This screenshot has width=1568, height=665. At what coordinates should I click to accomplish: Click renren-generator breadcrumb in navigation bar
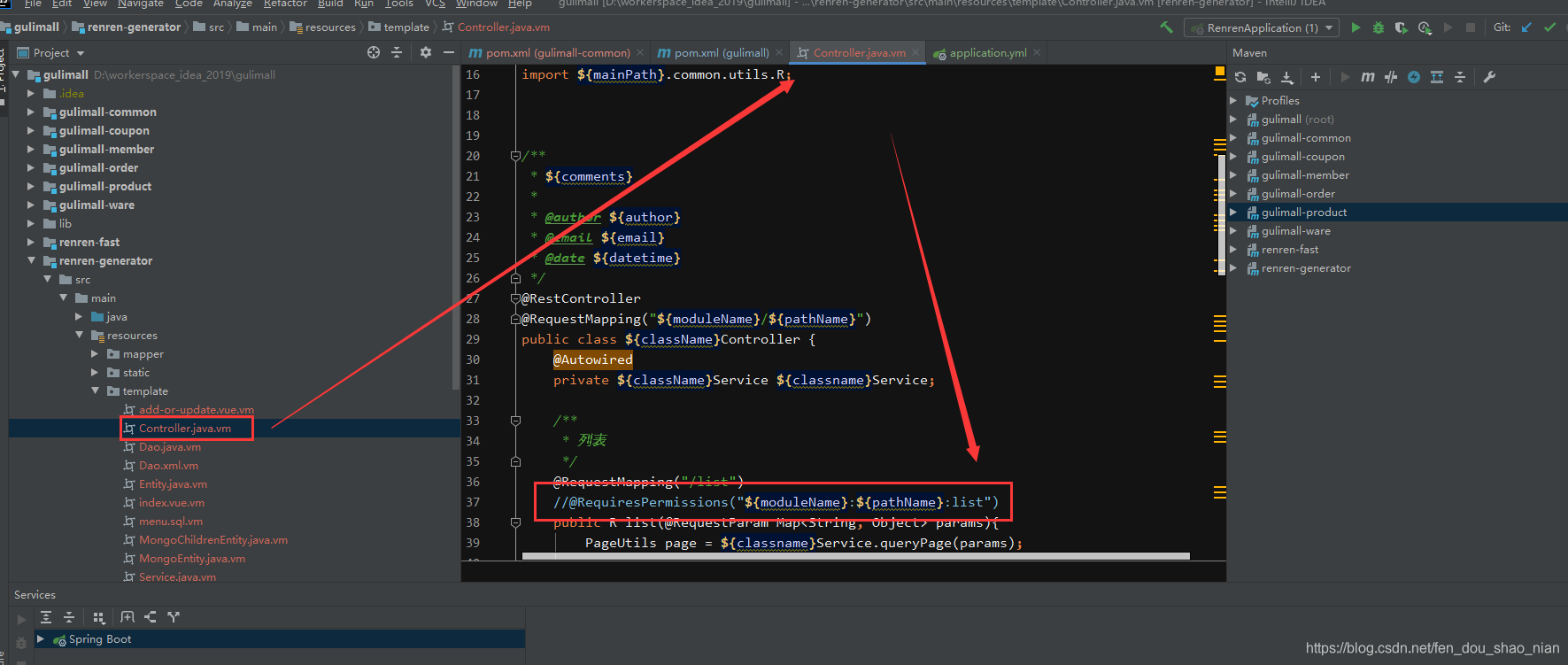pos(126,27)
